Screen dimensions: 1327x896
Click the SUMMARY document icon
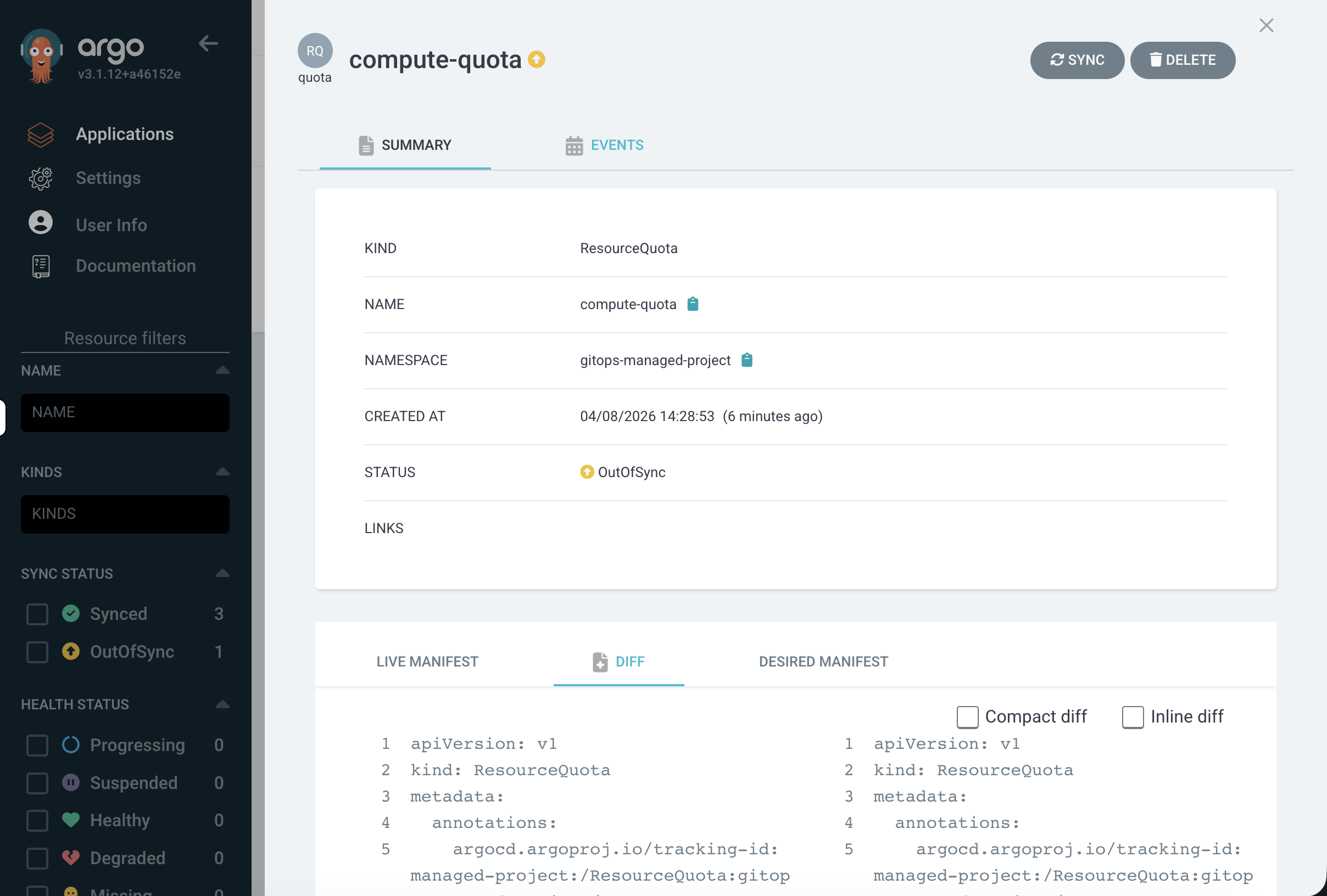(x=366, y=145)
